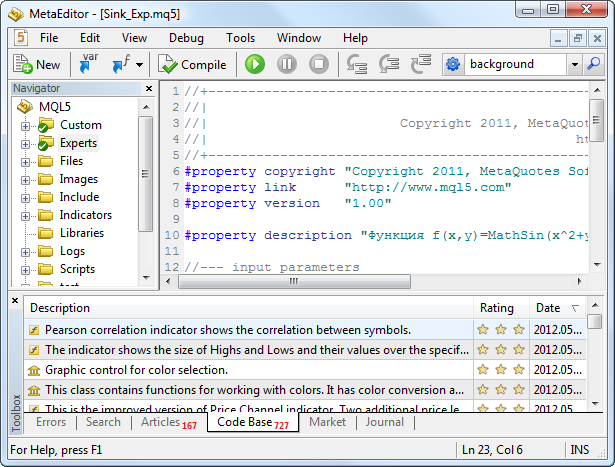Image resolution: width=615 pixels, height=467 pixels.
Task: Open the View menu
Action: click(134, 38)
